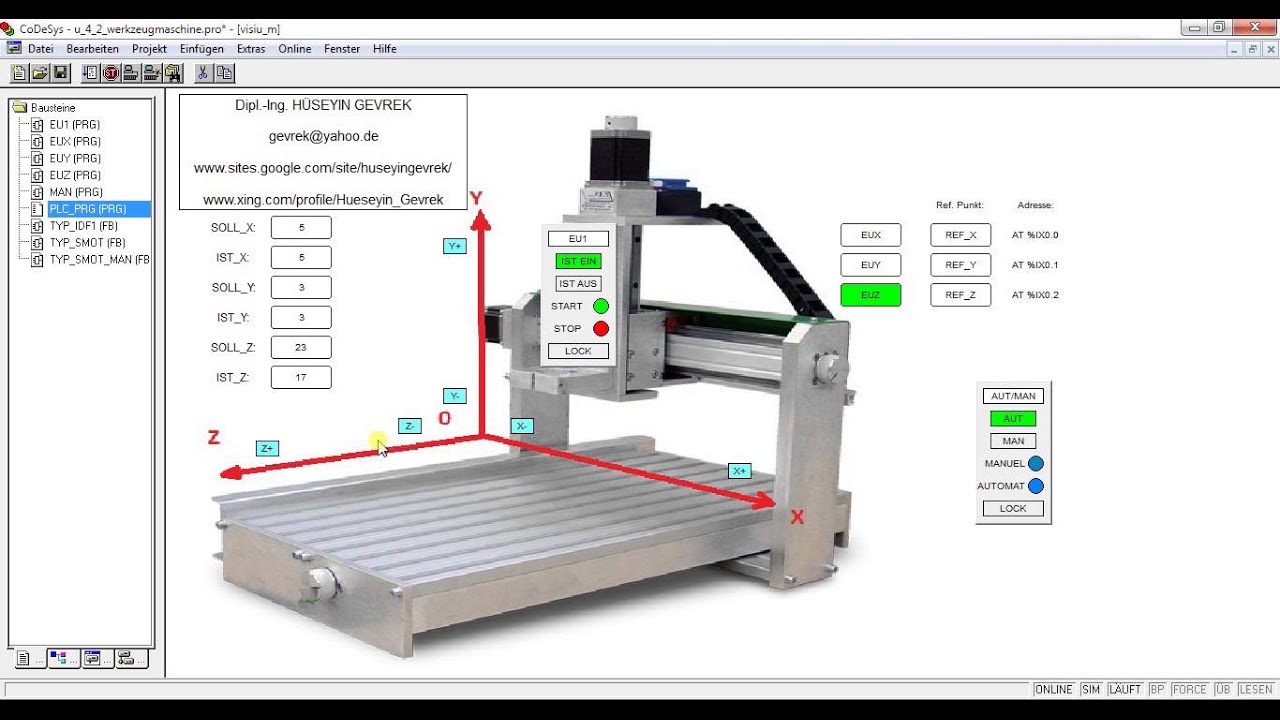Select EUY (PRG) in the tree
The image size is (1280, 720).
75,158
